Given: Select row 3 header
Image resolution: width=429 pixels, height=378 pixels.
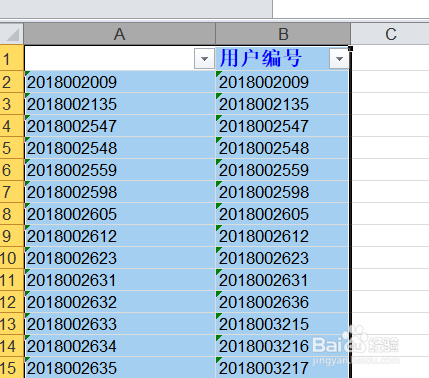Looking at the screenshot, I should click(x=12, y=104).
